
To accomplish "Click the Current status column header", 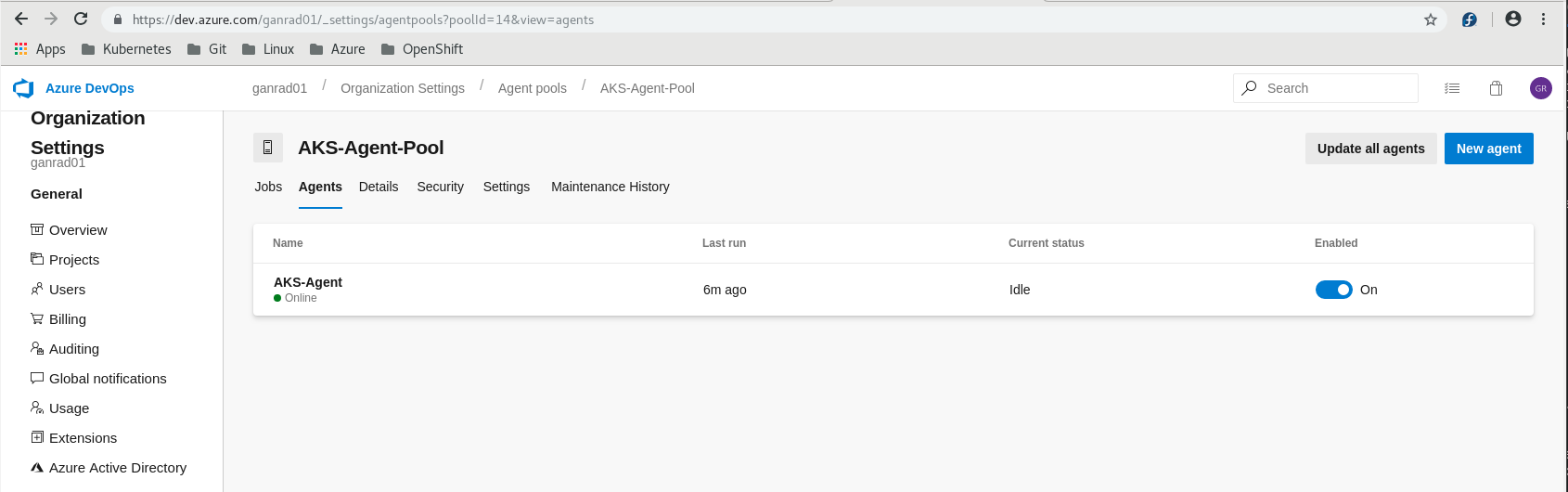I will (1047, 243).
